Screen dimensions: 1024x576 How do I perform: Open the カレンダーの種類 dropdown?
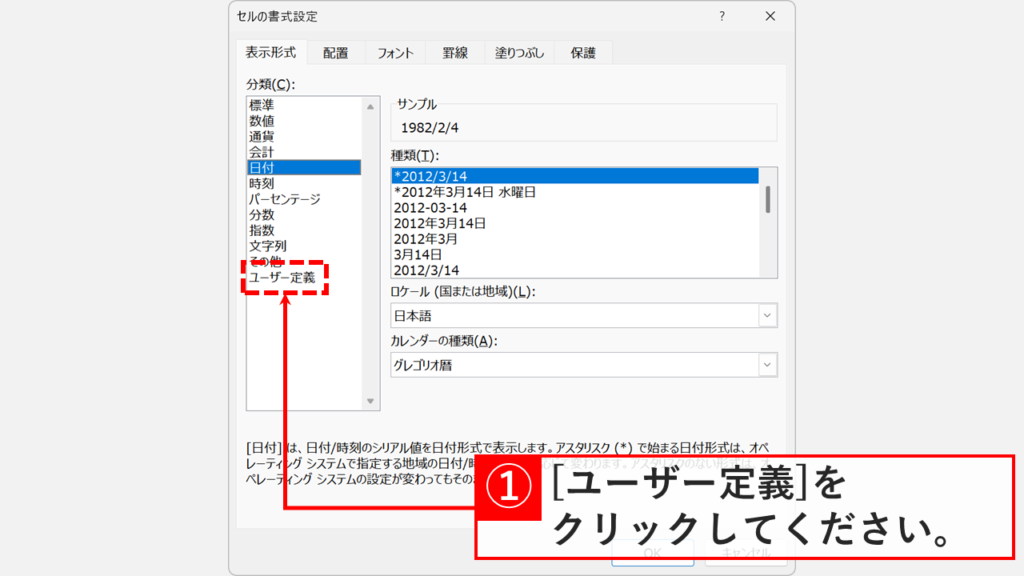tap(766, 364)
